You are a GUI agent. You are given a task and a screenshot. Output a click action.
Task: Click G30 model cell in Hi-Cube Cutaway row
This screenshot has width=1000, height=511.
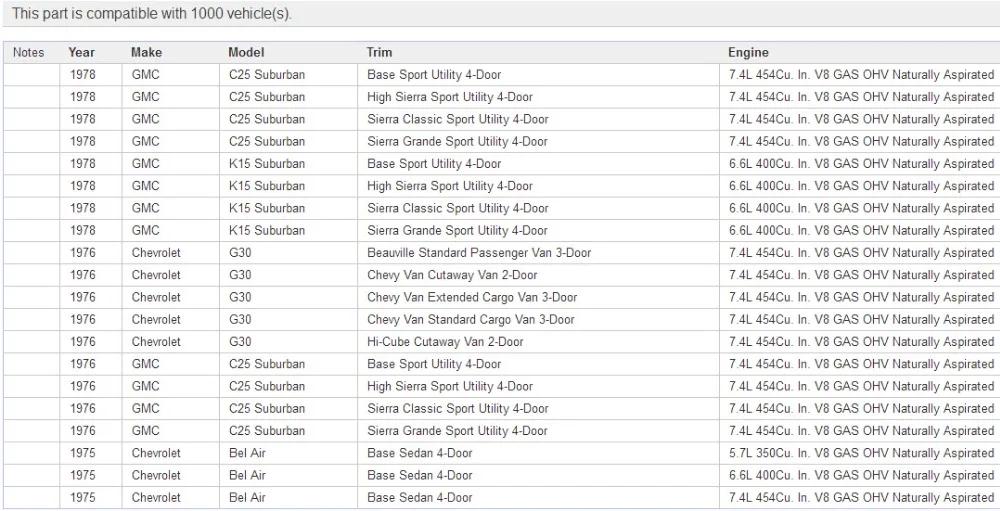288,342
